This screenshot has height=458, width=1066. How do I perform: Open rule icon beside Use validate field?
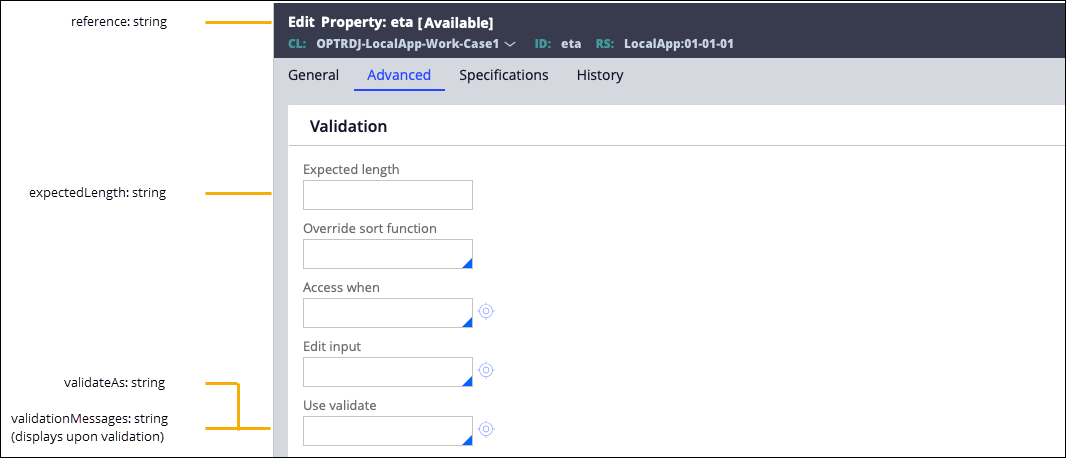(x=486, y=429)
